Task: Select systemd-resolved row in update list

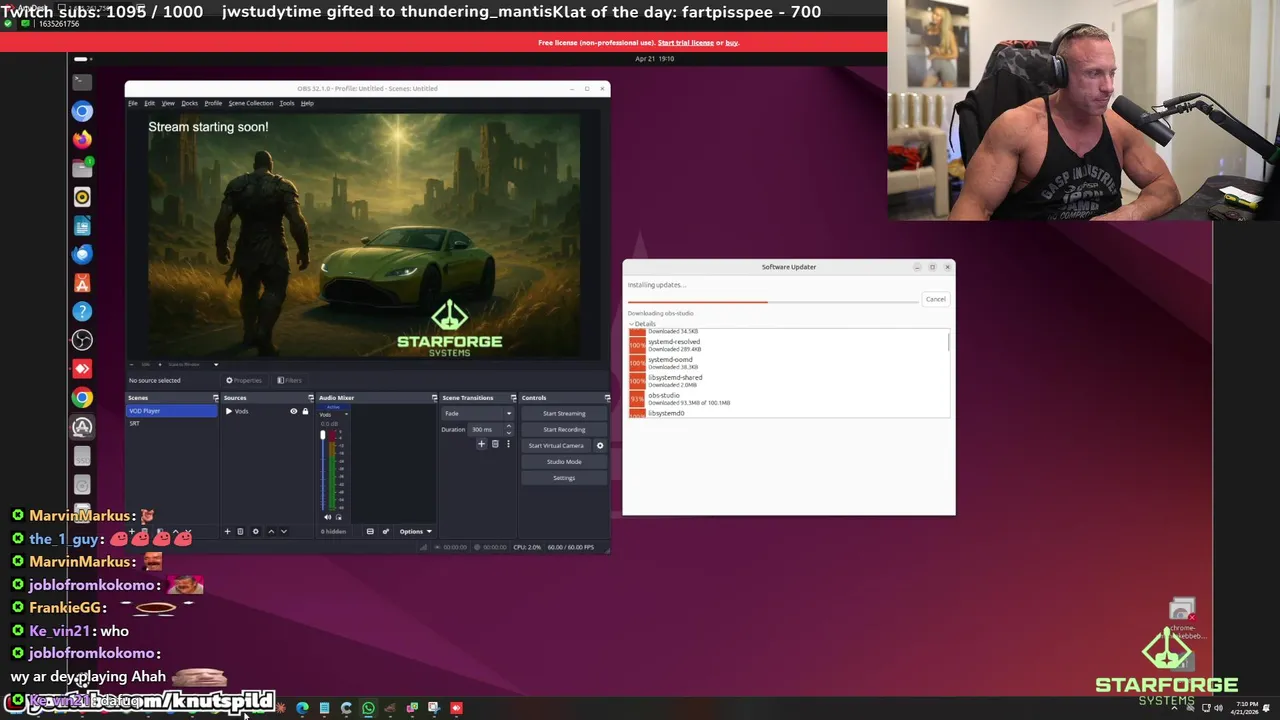Action: pos(788,344)
